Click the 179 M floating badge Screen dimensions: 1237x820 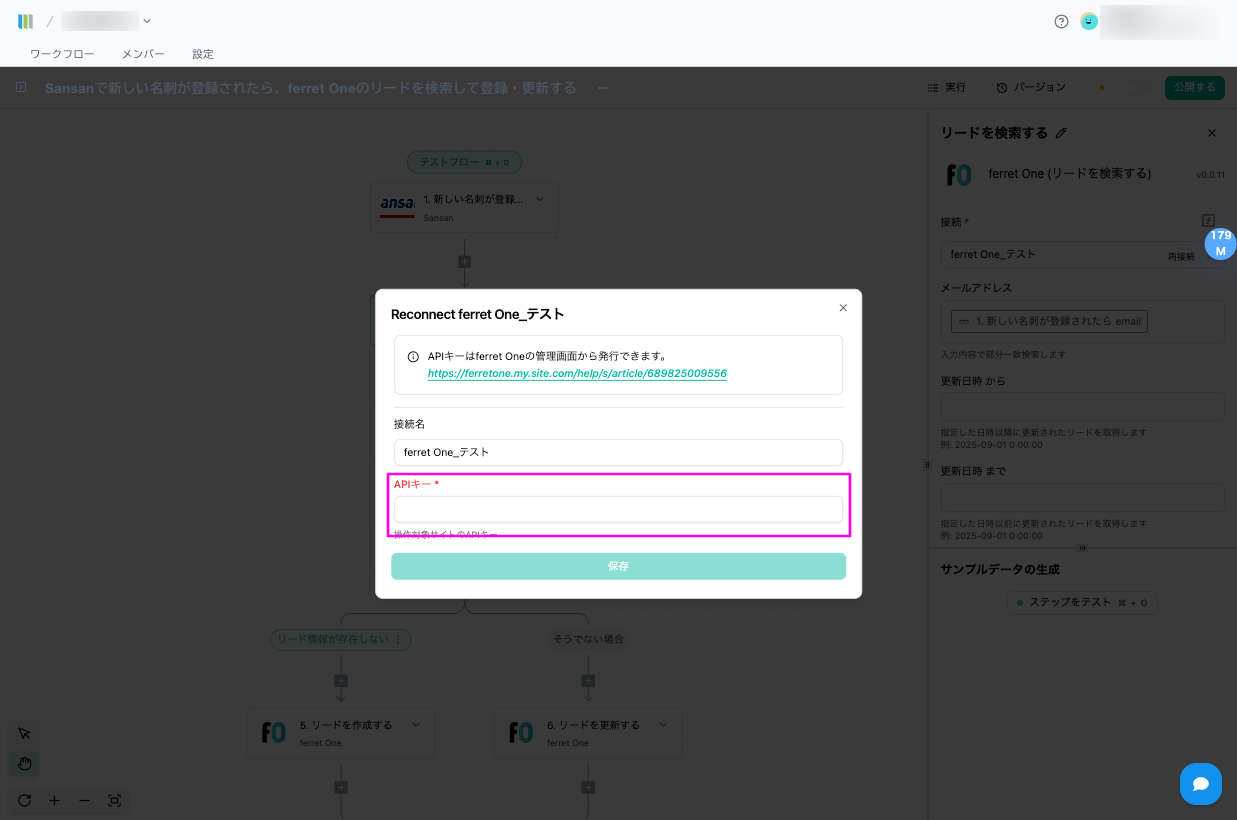(x=1220, y=243)
